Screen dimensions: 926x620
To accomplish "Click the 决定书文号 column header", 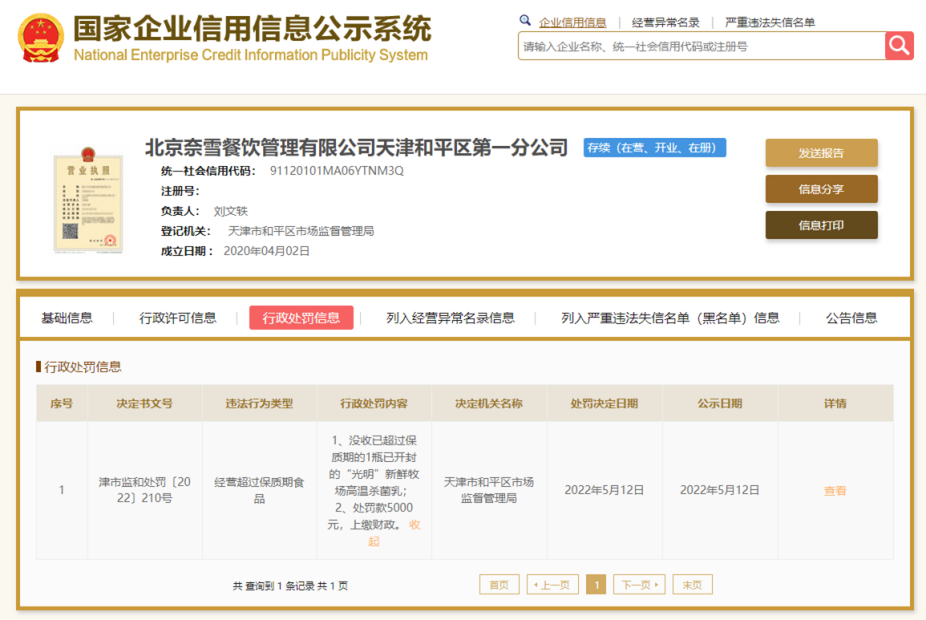I will tap(145, 403).
